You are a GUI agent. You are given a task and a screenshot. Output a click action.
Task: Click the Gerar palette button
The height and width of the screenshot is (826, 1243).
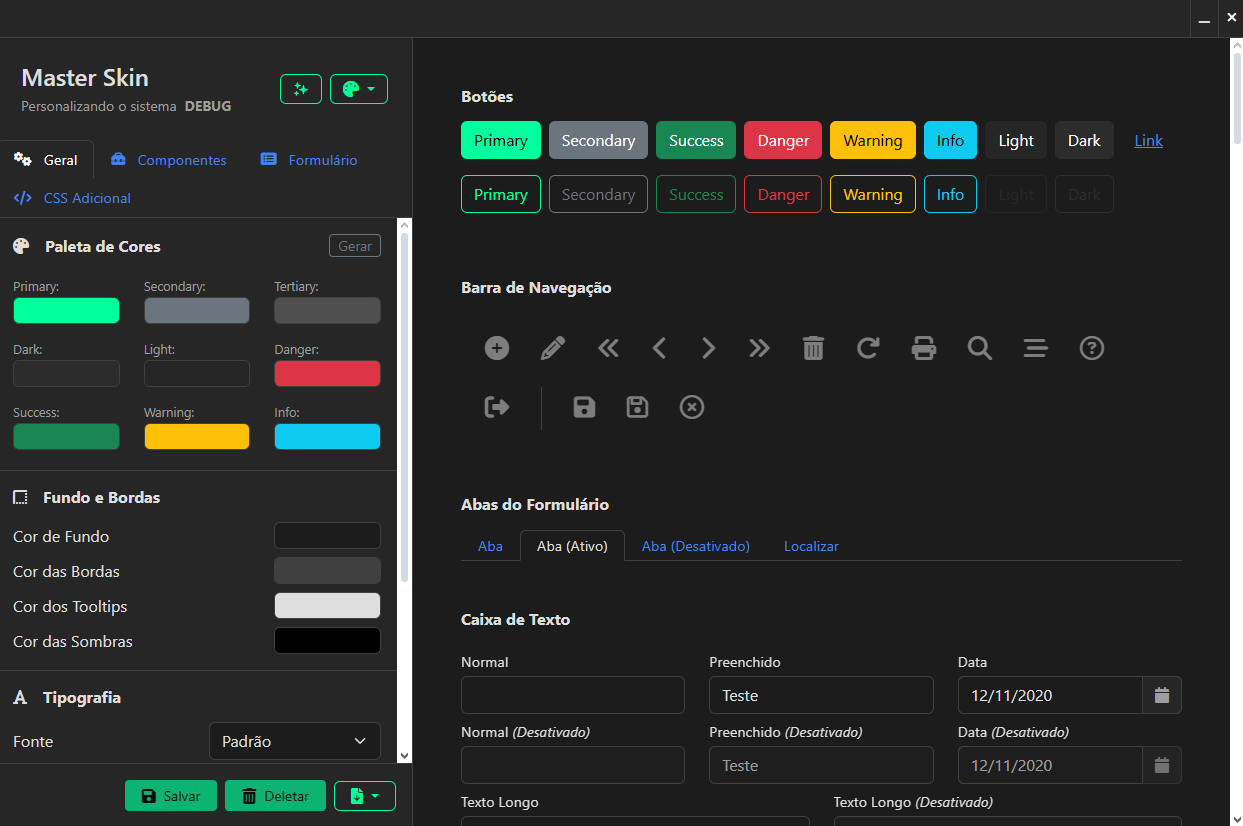coord(355,246)
